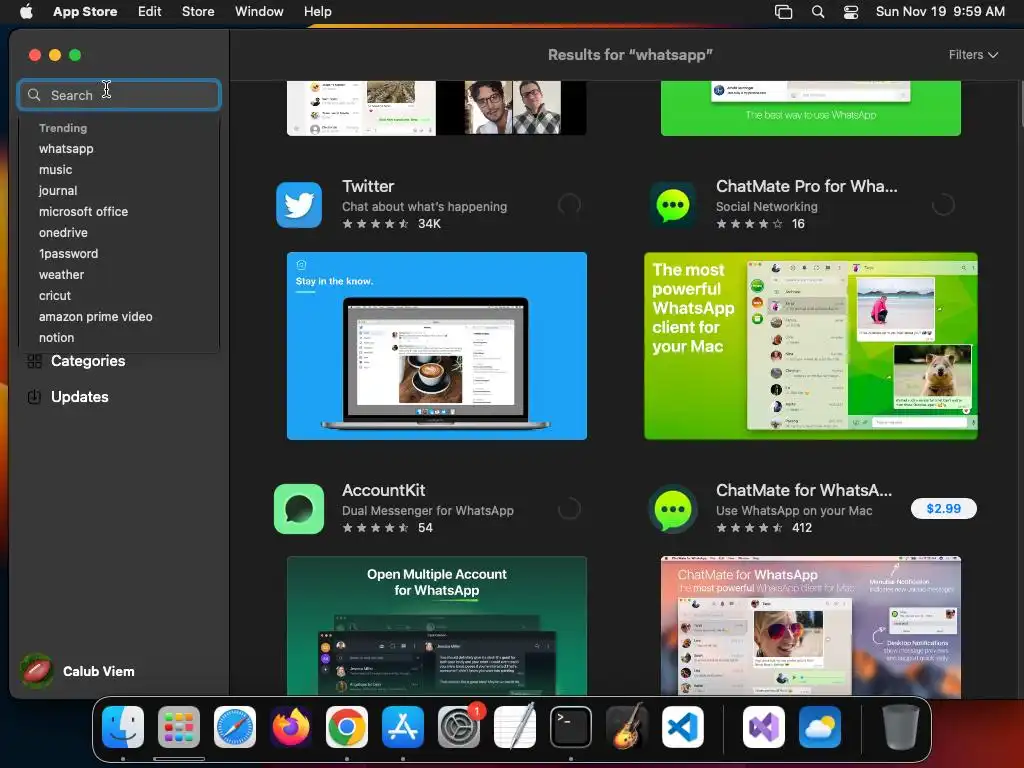Click the Updates arrow icon
Image resolution: width=1024 pixels, height=768 pixels.
click(x=35, y=397)
